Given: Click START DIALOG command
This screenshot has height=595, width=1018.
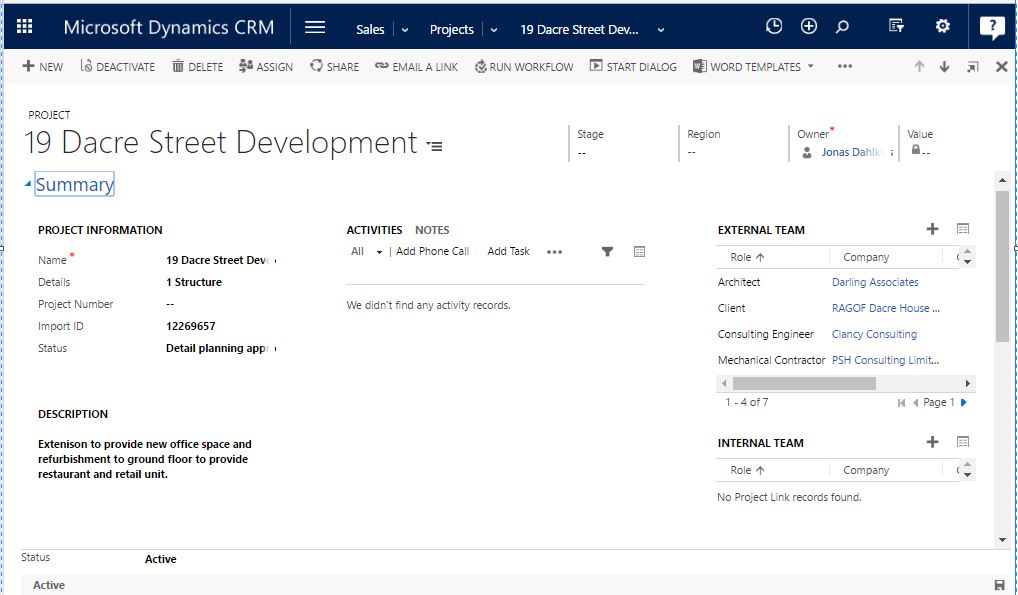Looking at the screenshot, I should tap(633, 66).
